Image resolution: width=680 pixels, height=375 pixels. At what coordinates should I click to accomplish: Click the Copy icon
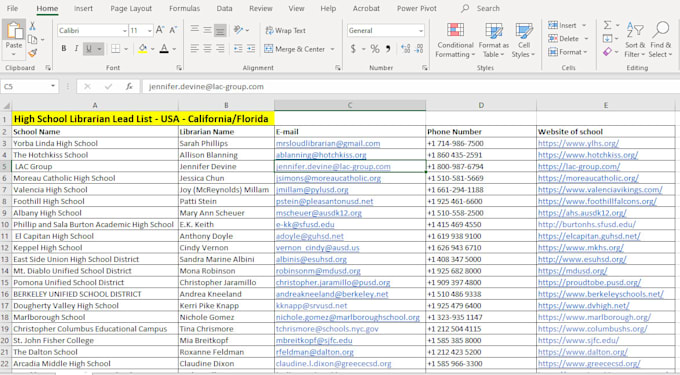[33, 39]
